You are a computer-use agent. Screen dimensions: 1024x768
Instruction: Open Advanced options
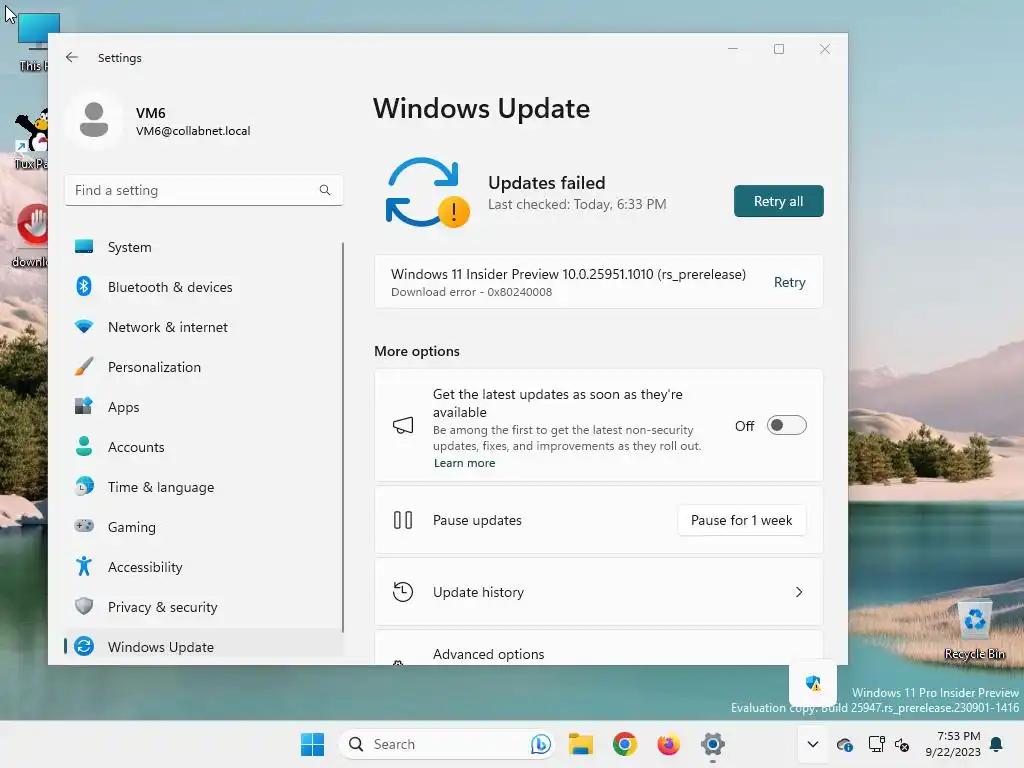(x=598, y=648)
